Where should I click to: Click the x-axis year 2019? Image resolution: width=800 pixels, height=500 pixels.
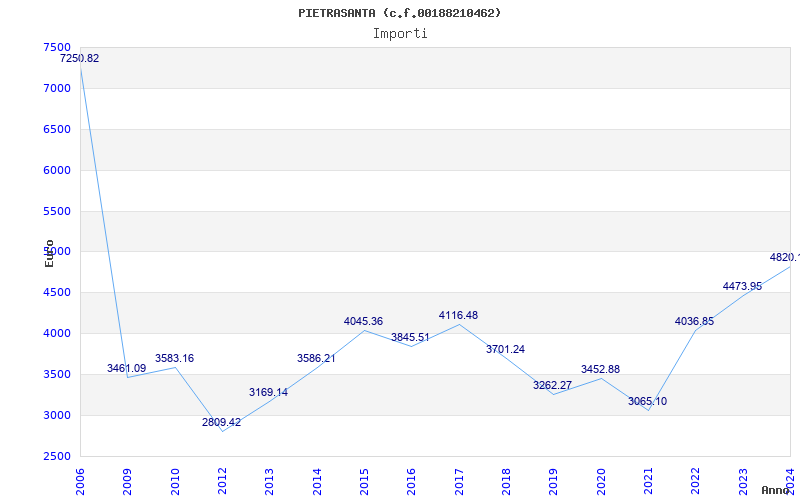point(554,482)
